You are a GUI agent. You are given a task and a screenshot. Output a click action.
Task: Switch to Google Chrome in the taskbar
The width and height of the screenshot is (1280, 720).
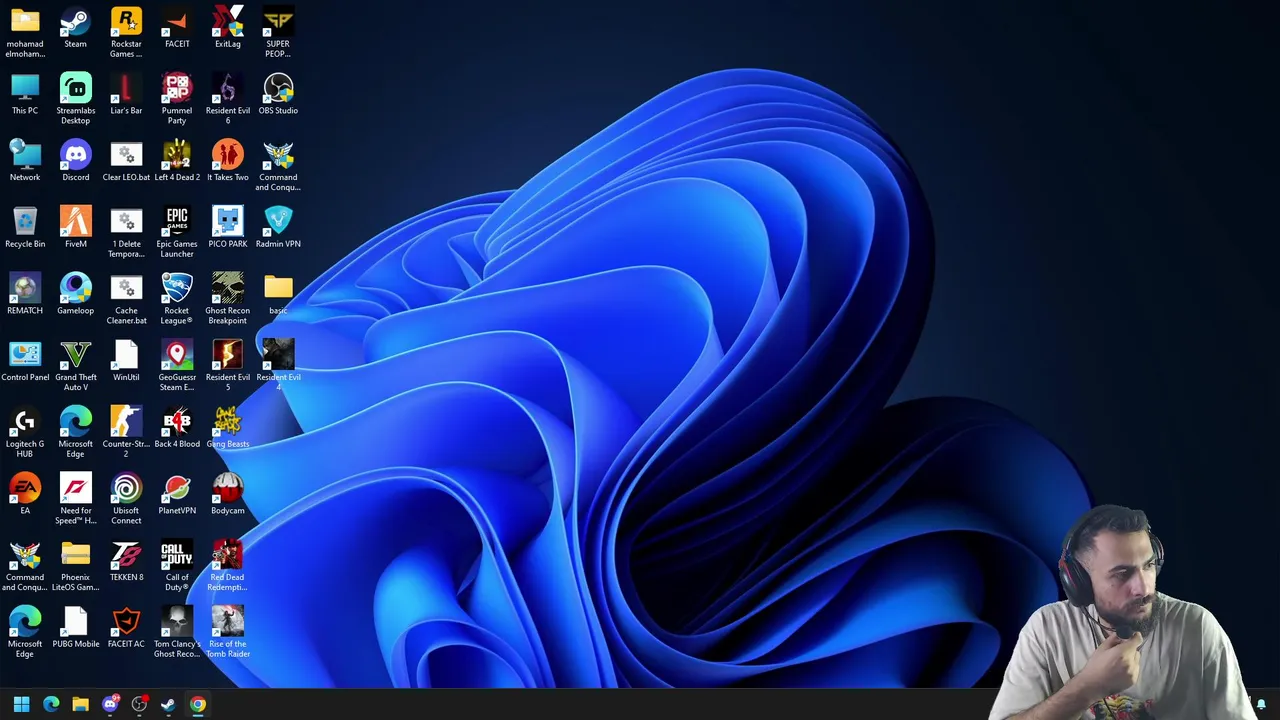coord(198,704)
